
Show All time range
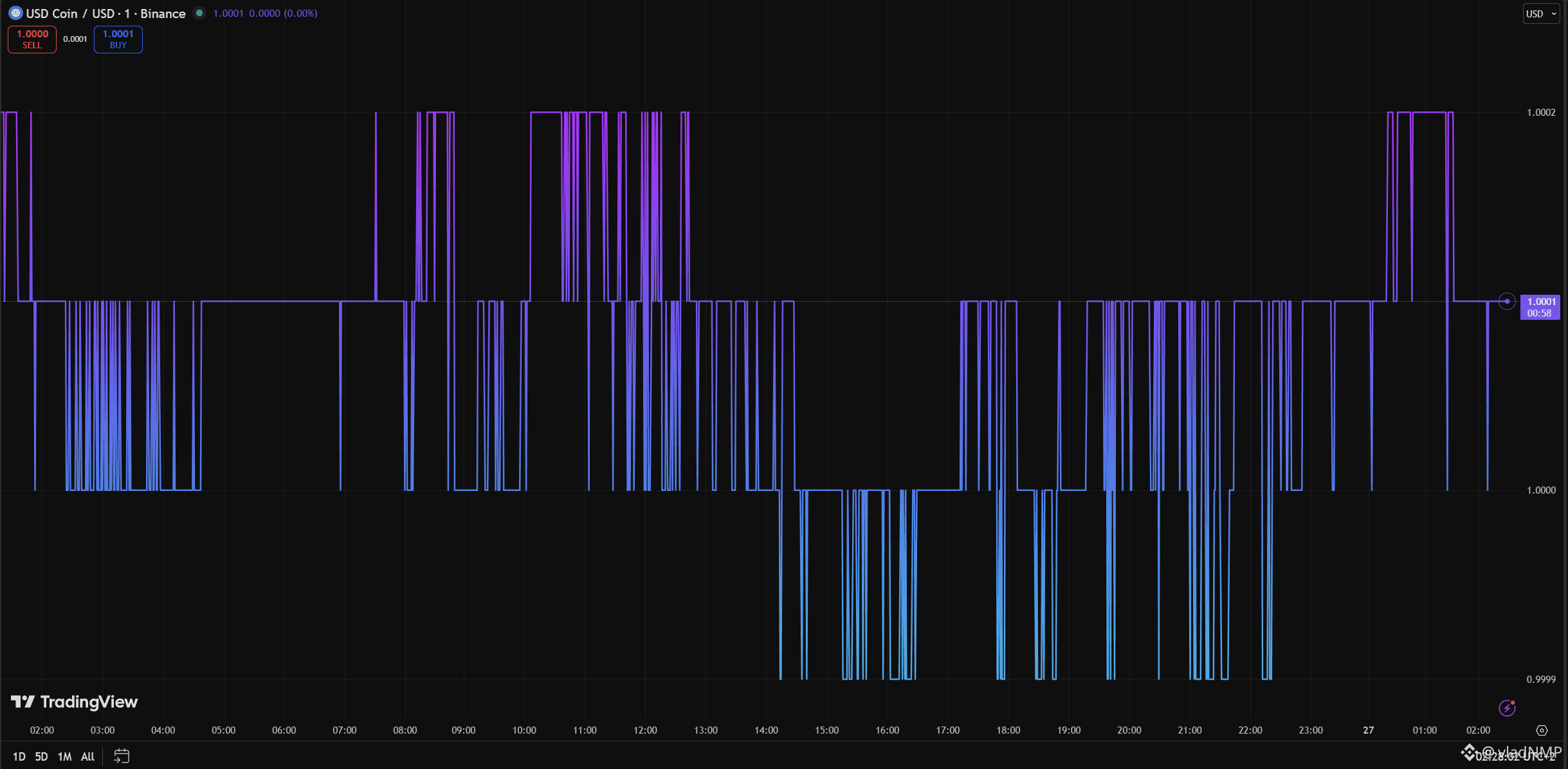pos(87,756)
